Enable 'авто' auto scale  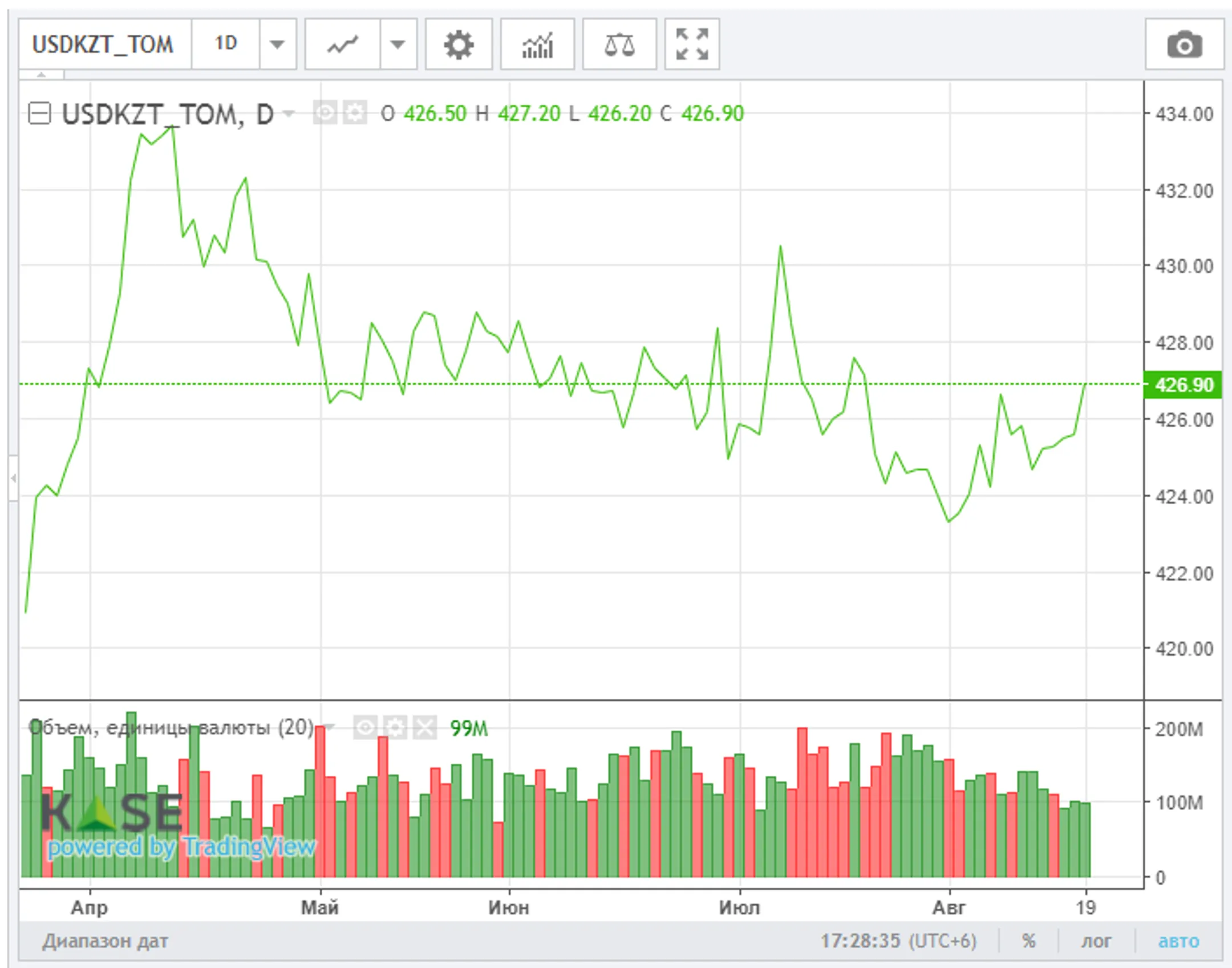(x=1178, y=941)
